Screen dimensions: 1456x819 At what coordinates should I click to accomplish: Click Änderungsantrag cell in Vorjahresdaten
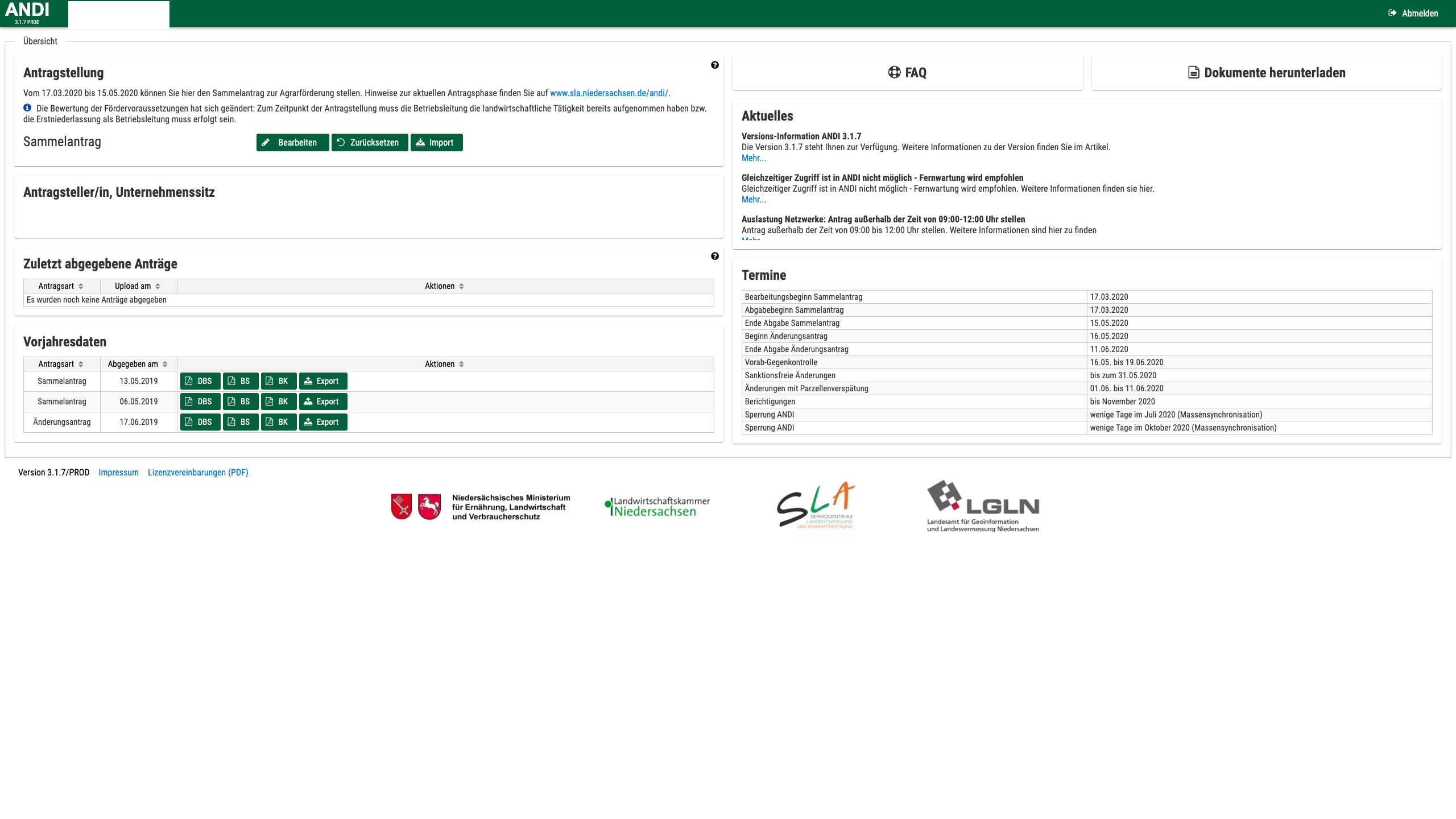pos(62,422)
